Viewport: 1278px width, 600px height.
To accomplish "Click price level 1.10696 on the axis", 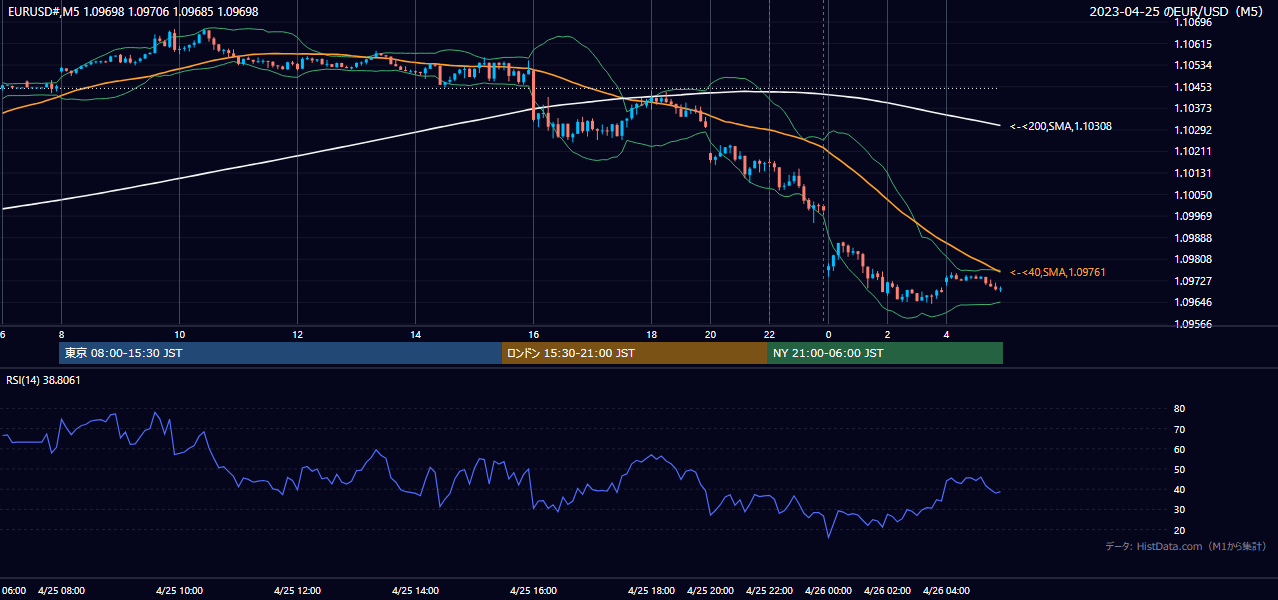I will (1193, 22).
